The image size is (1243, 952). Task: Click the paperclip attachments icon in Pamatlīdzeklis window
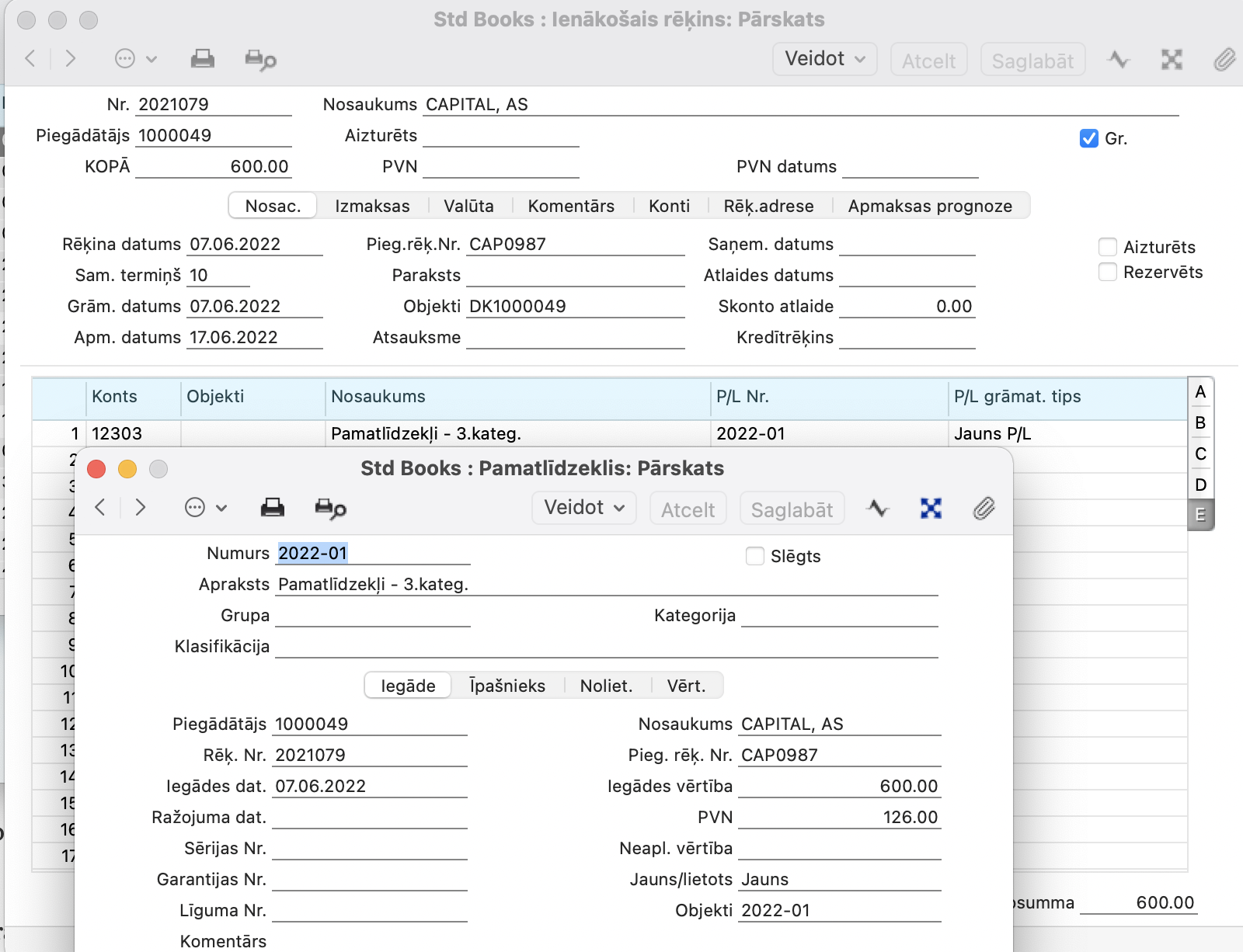pyautogui.click(x=984, y=509)
